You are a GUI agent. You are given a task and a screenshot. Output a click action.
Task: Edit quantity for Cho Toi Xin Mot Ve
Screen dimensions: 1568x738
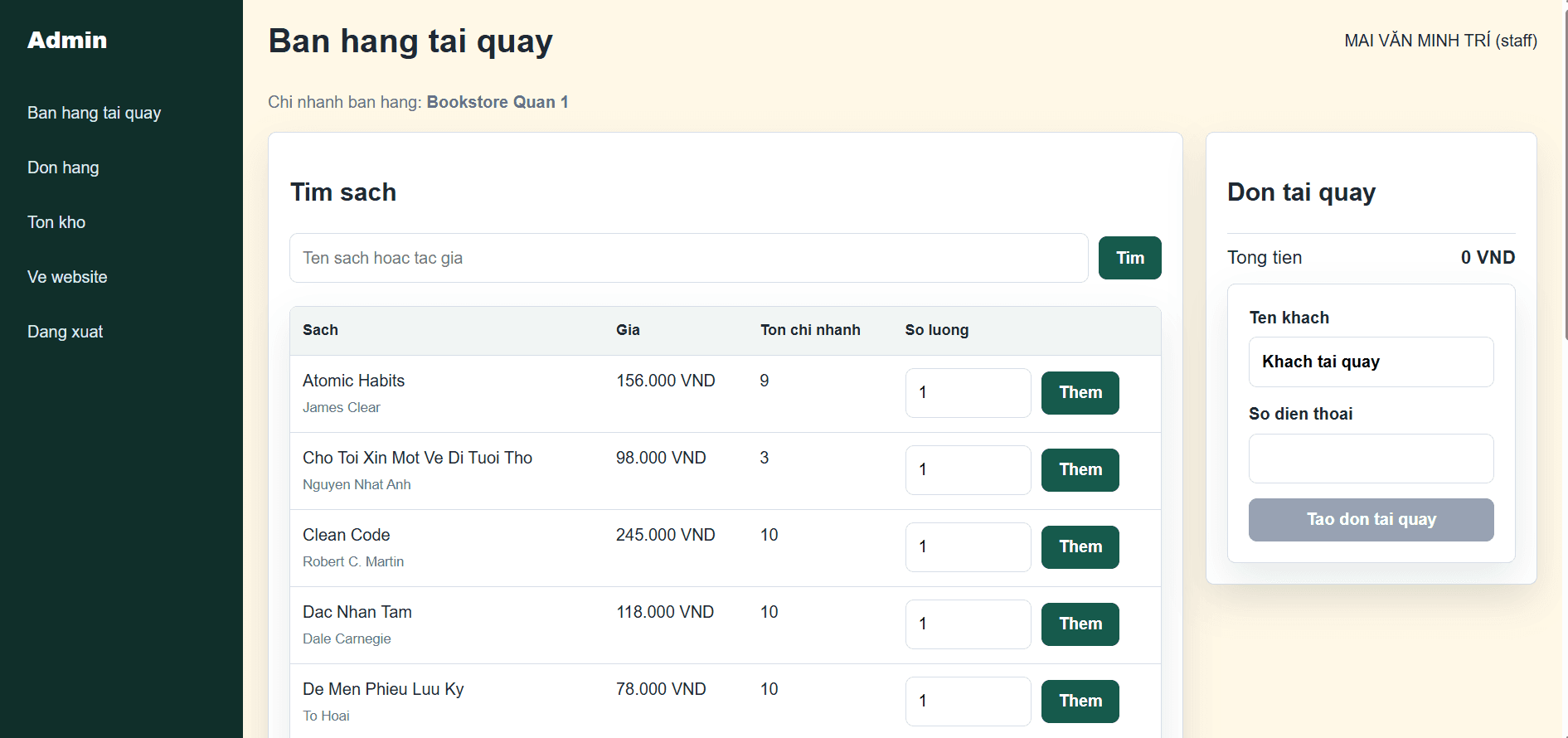tap(968, 470)
